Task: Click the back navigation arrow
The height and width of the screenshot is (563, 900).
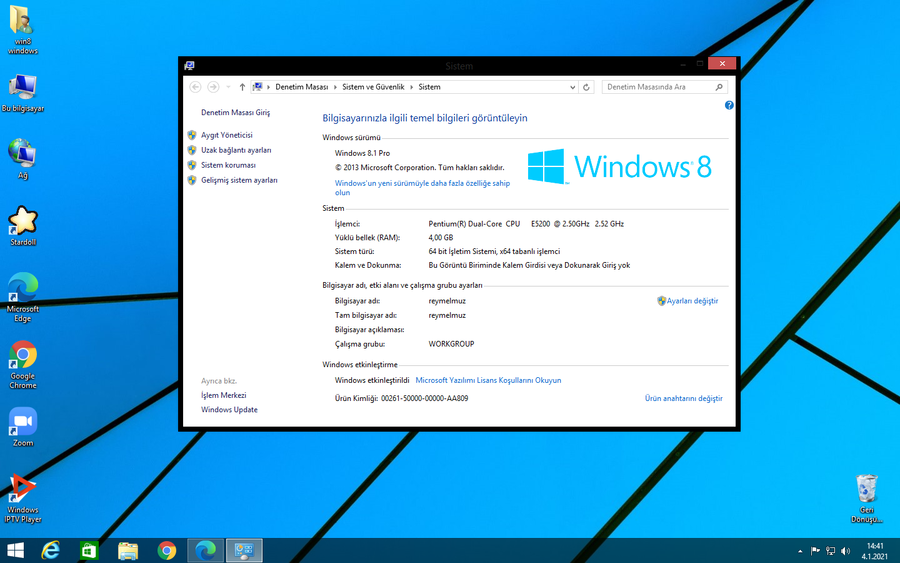Action: click(x=195, y=87)
